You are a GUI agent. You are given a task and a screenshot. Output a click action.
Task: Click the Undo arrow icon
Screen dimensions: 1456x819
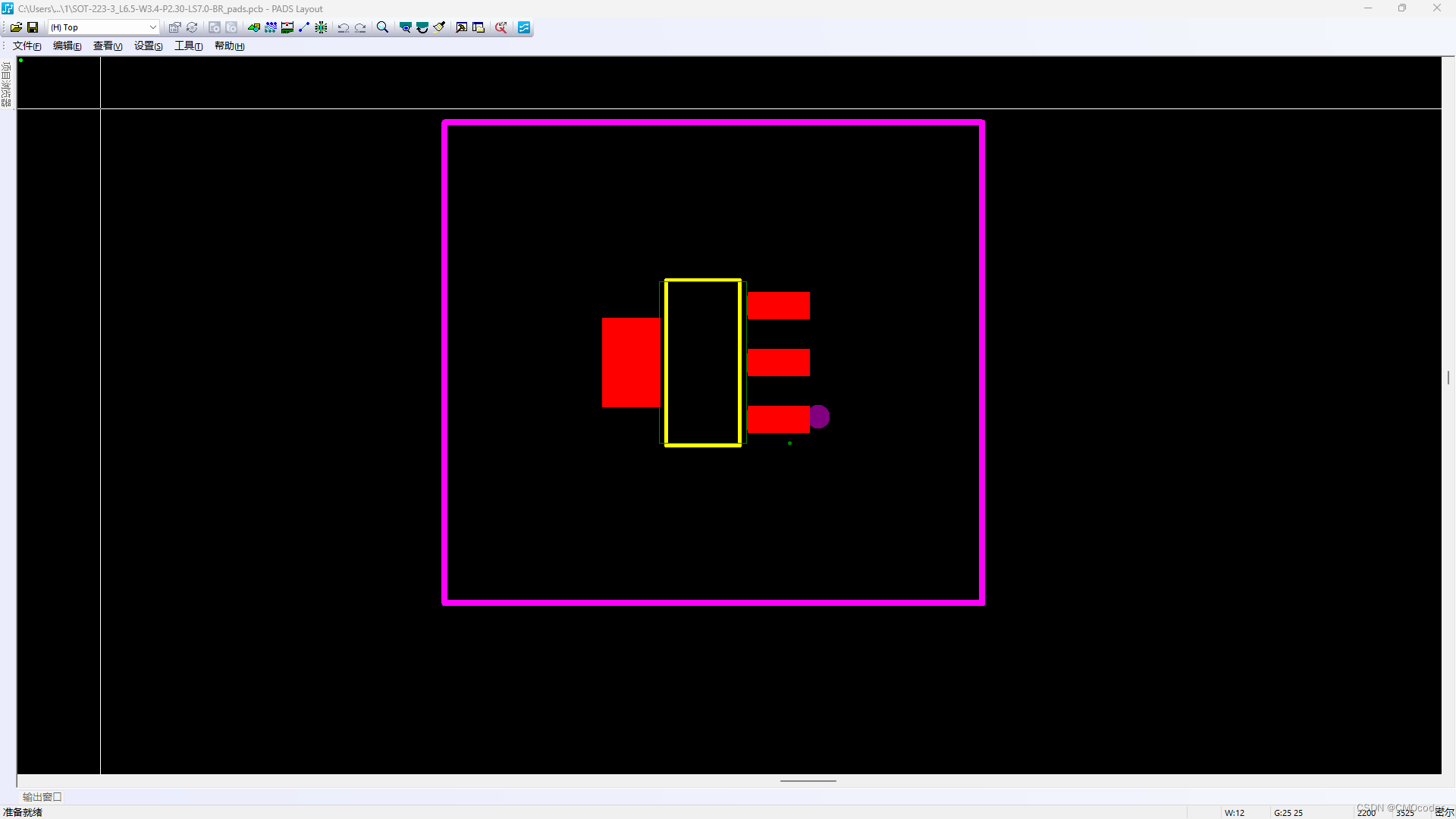pyautogui.click(x=344, y=27)
